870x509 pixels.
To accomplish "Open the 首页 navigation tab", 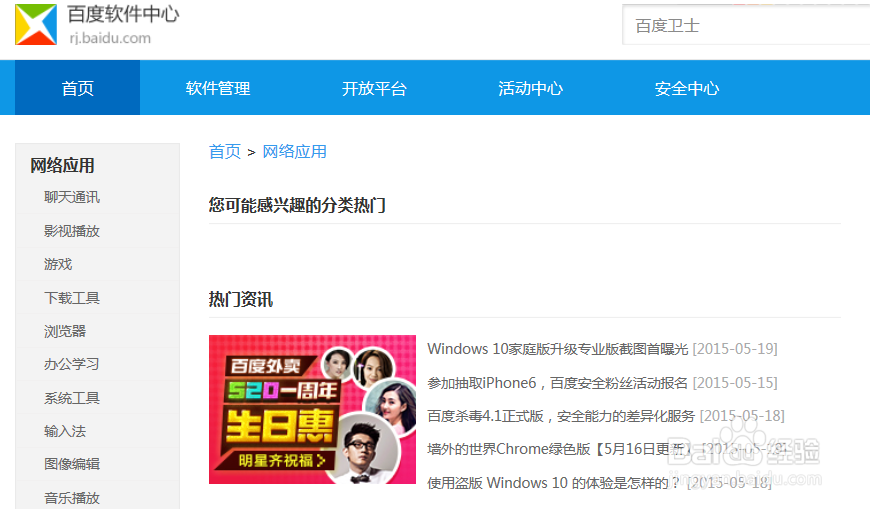I will [77, 88].
